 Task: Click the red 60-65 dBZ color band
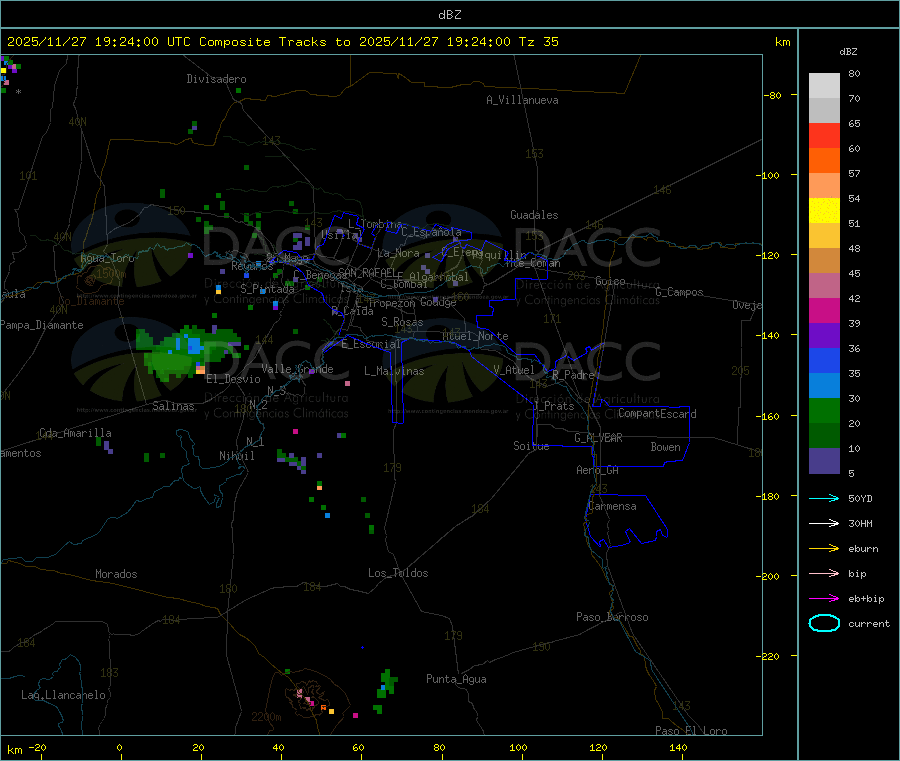pos(824,135)
